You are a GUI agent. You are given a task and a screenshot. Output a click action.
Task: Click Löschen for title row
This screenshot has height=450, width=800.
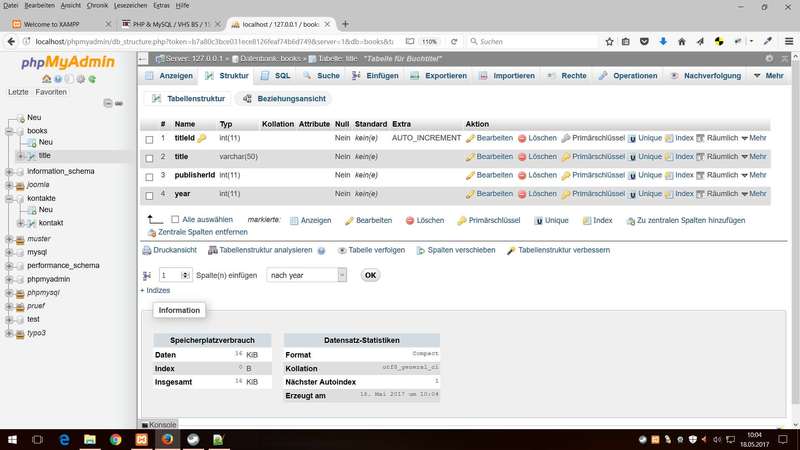tap(537, 157)
